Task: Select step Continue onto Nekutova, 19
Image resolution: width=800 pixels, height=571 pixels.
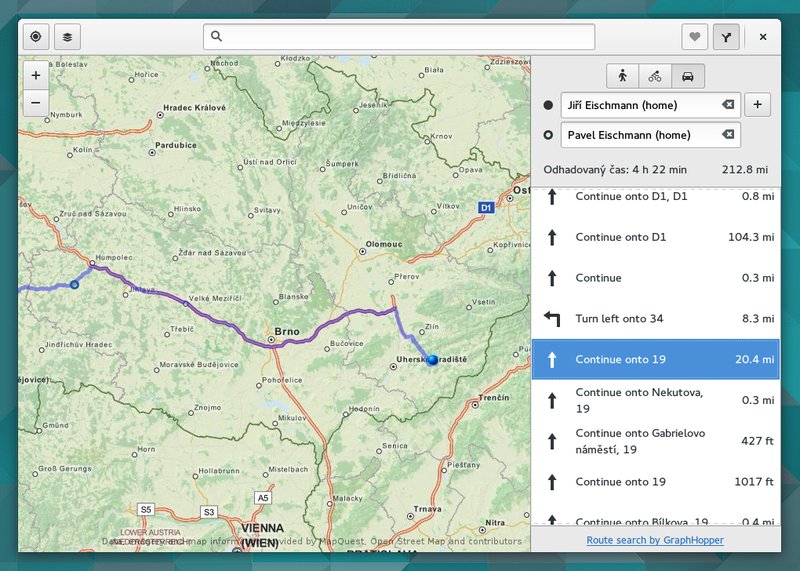Action: [656, 400]
